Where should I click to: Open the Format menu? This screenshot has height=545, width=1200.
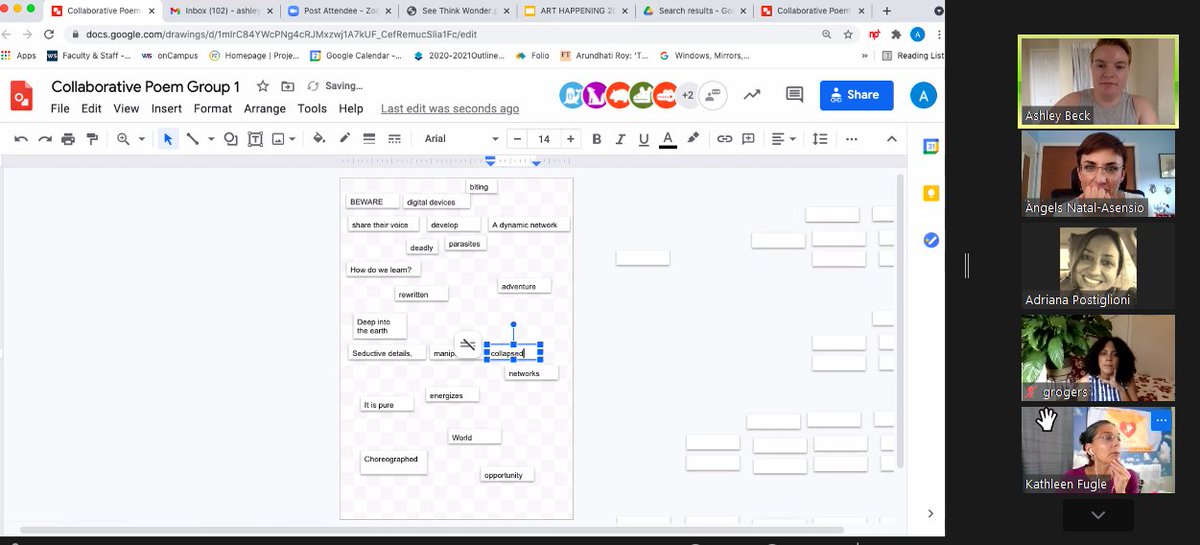(213, 108)
